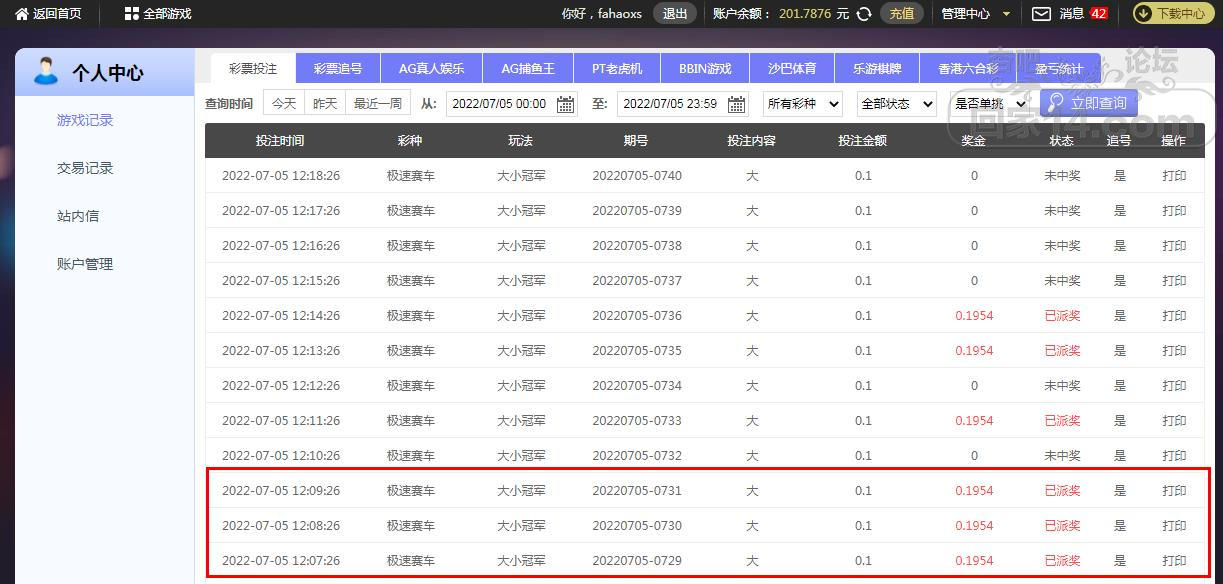Screen dimensions: 1223x584
Task: Click 未中奖 status of period 20220705-0734
Action: pyautogui.click(x=1062, y=386)
